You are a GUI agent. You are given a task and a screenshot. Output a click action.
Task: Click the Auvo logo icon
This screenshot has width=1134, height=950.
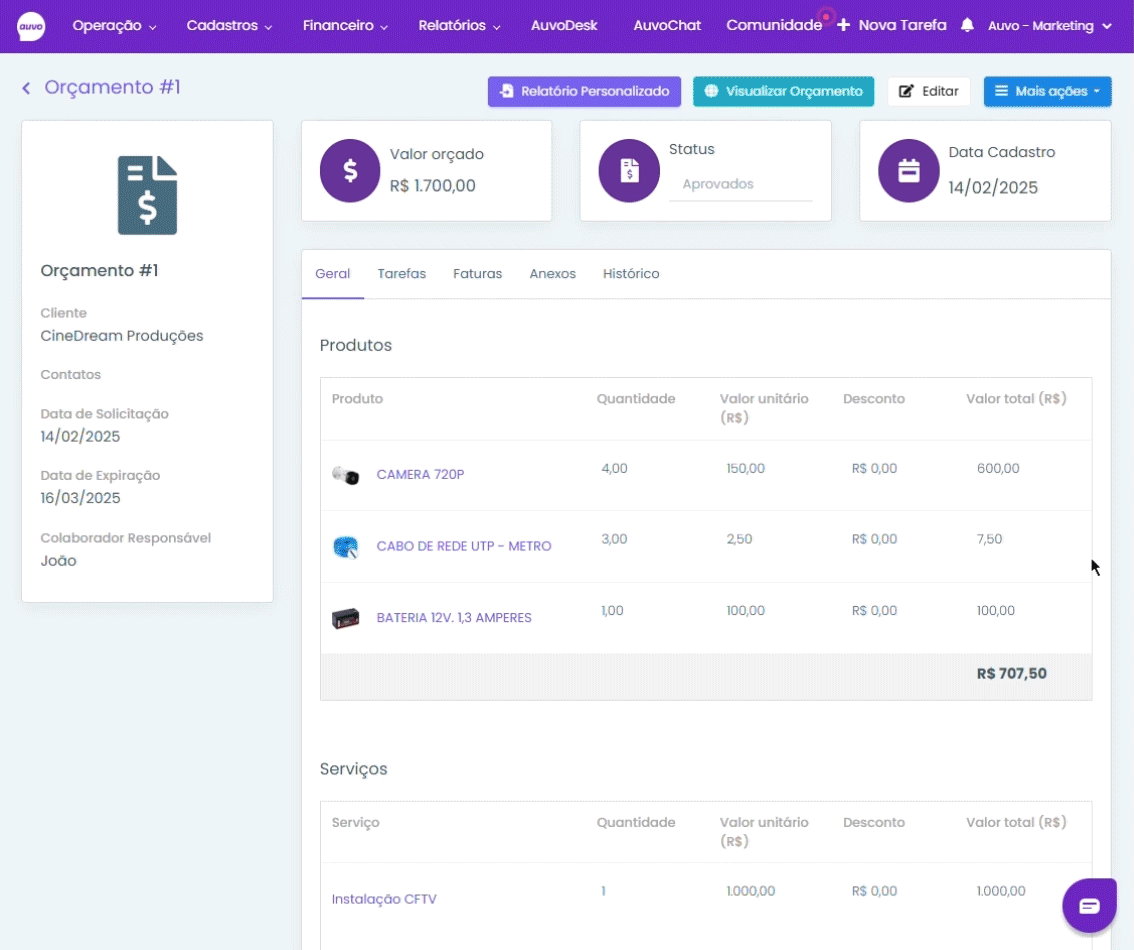click(x=31, y=26)
